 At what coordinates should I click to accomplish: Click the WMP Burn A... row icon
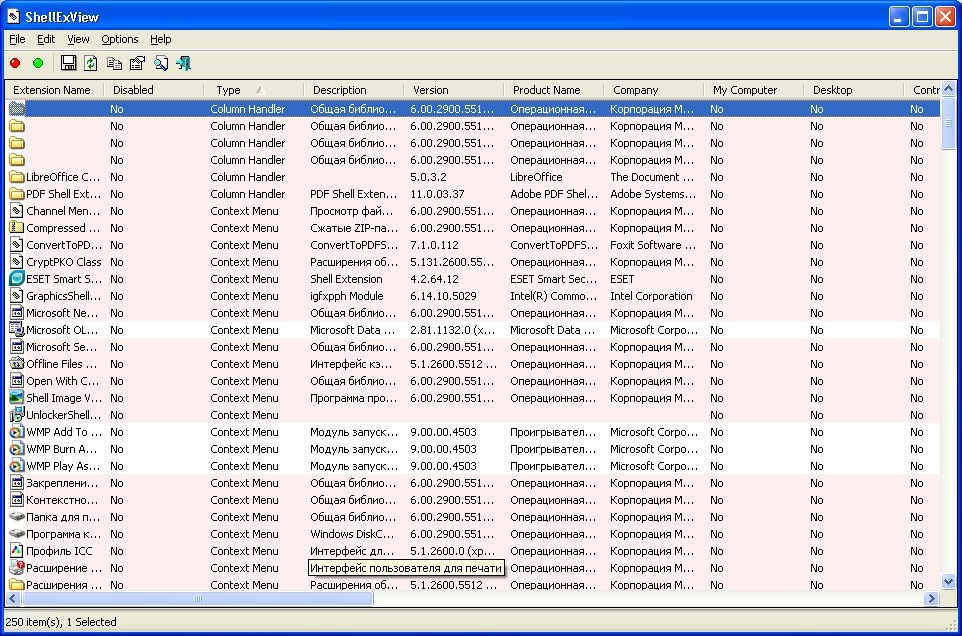(x=17, y=449)
